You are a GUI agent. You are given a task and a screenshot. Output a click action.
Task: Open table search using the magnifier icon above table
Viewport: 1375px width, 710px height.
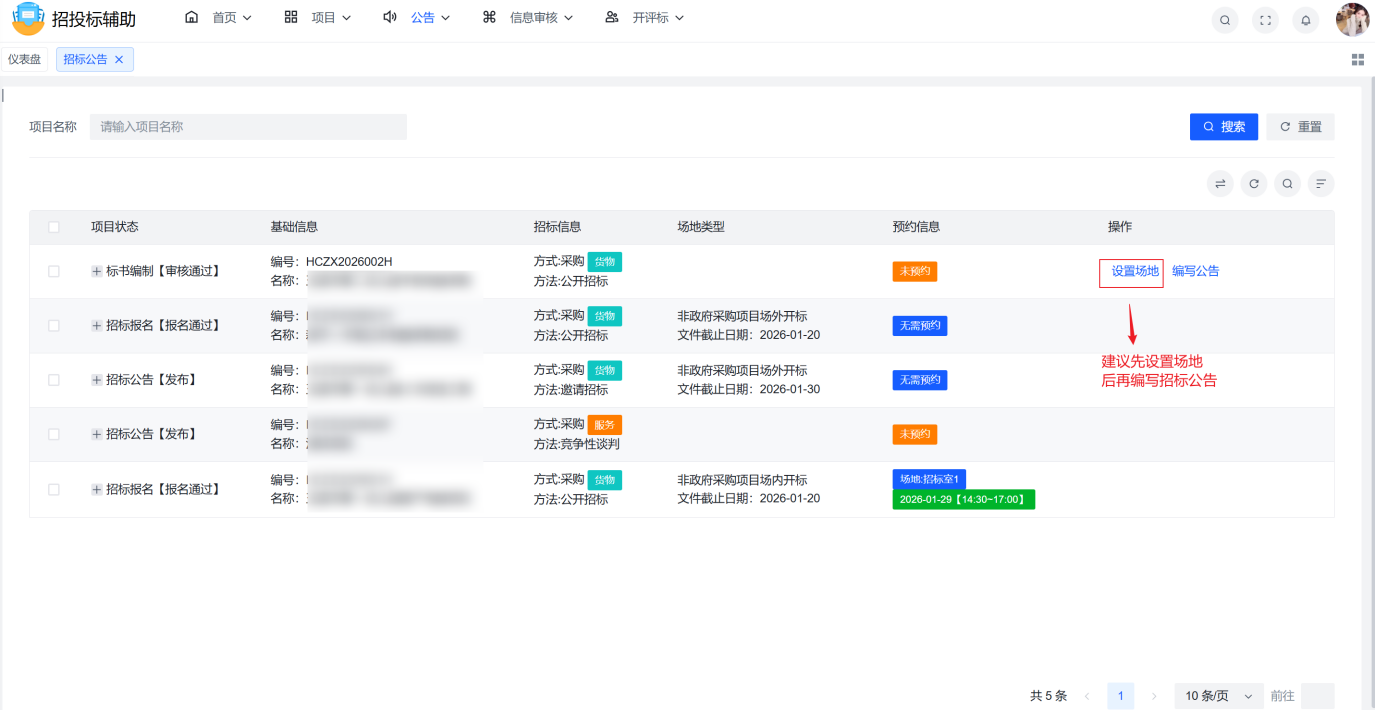1287,183
